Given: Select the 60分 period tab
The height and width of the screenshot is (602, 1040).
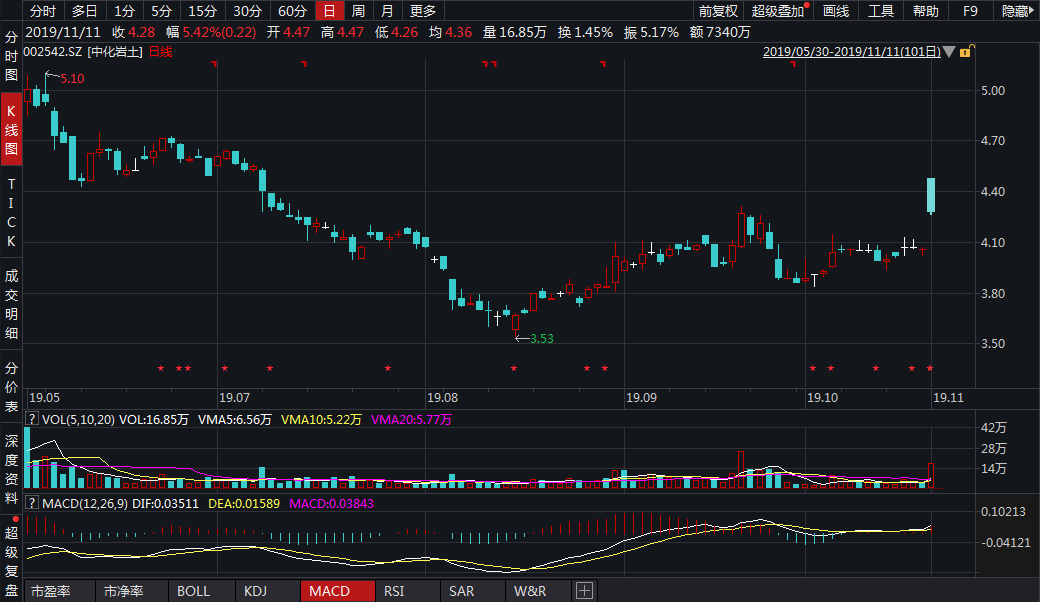Looking at the screenshot, I should click(x=292, y=11).
